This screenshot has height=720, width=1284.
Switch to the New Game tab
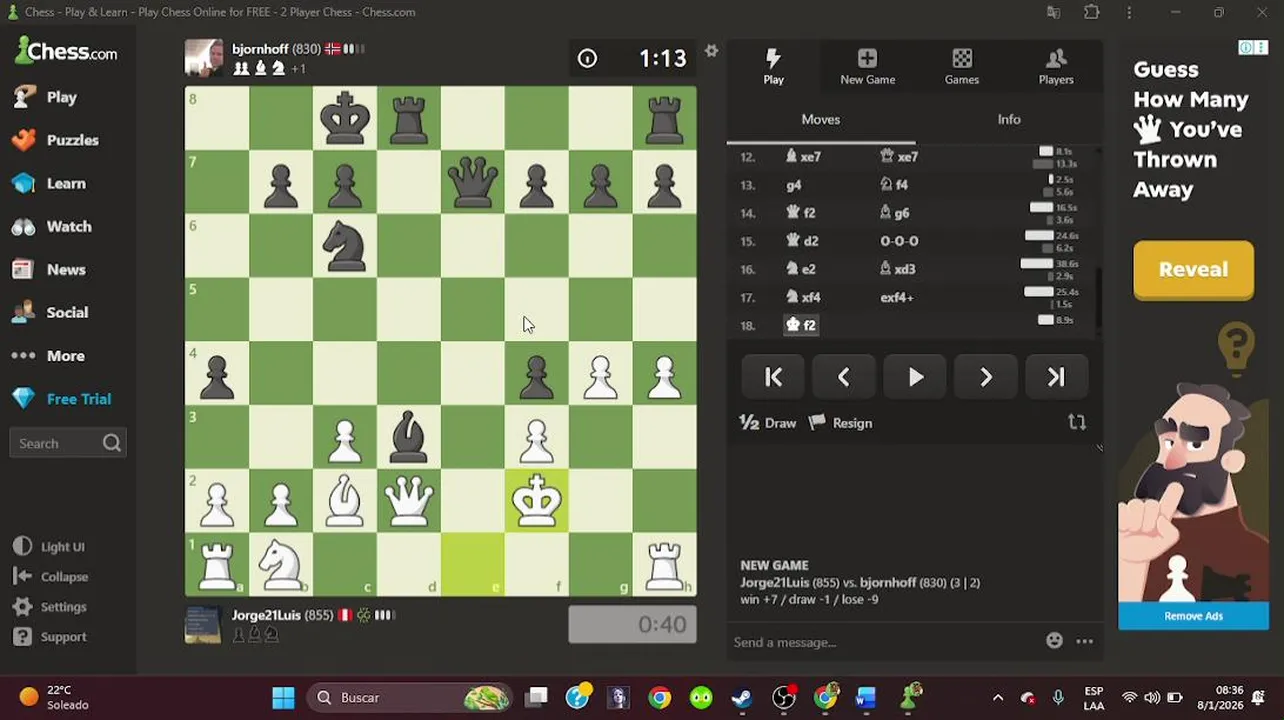pyautogui.click(x=867, y=66)
